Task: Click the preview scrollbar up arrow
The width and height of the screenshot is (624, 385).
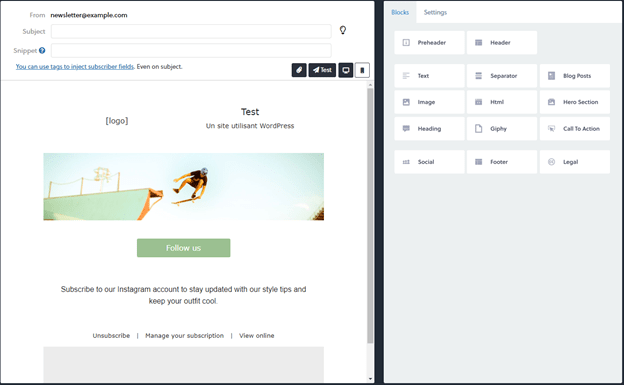Action: [370, 85]
